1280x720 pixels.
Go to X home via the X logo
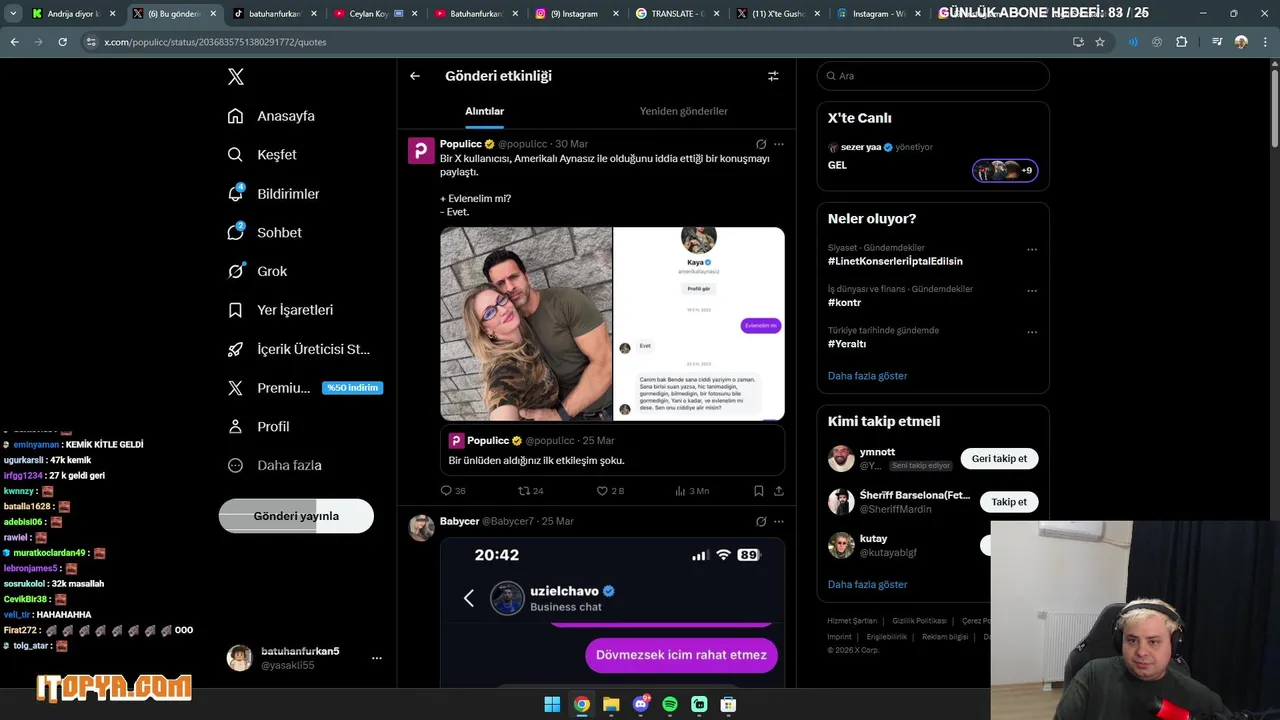236,77
